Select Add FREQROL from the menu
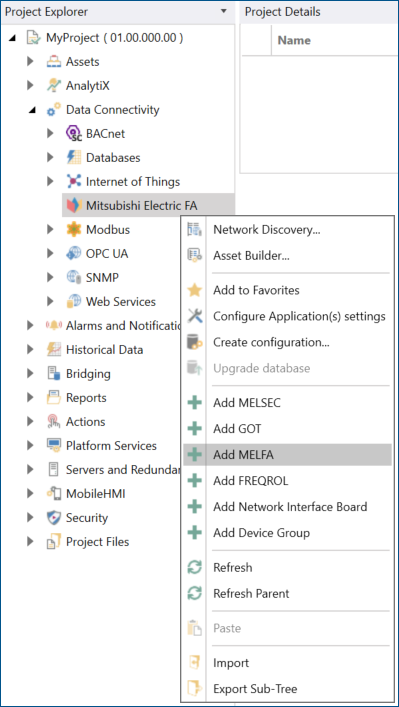This screenshot has width=399, height=707. 289,481
